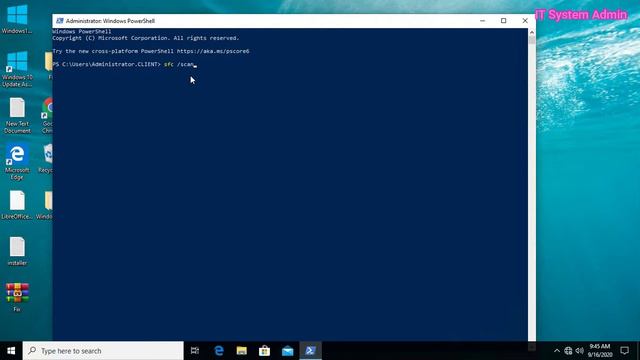The width and height of the screenshot is (640, 360).
Task: Close the PowerShell window
Action: [x=525, y=21]
